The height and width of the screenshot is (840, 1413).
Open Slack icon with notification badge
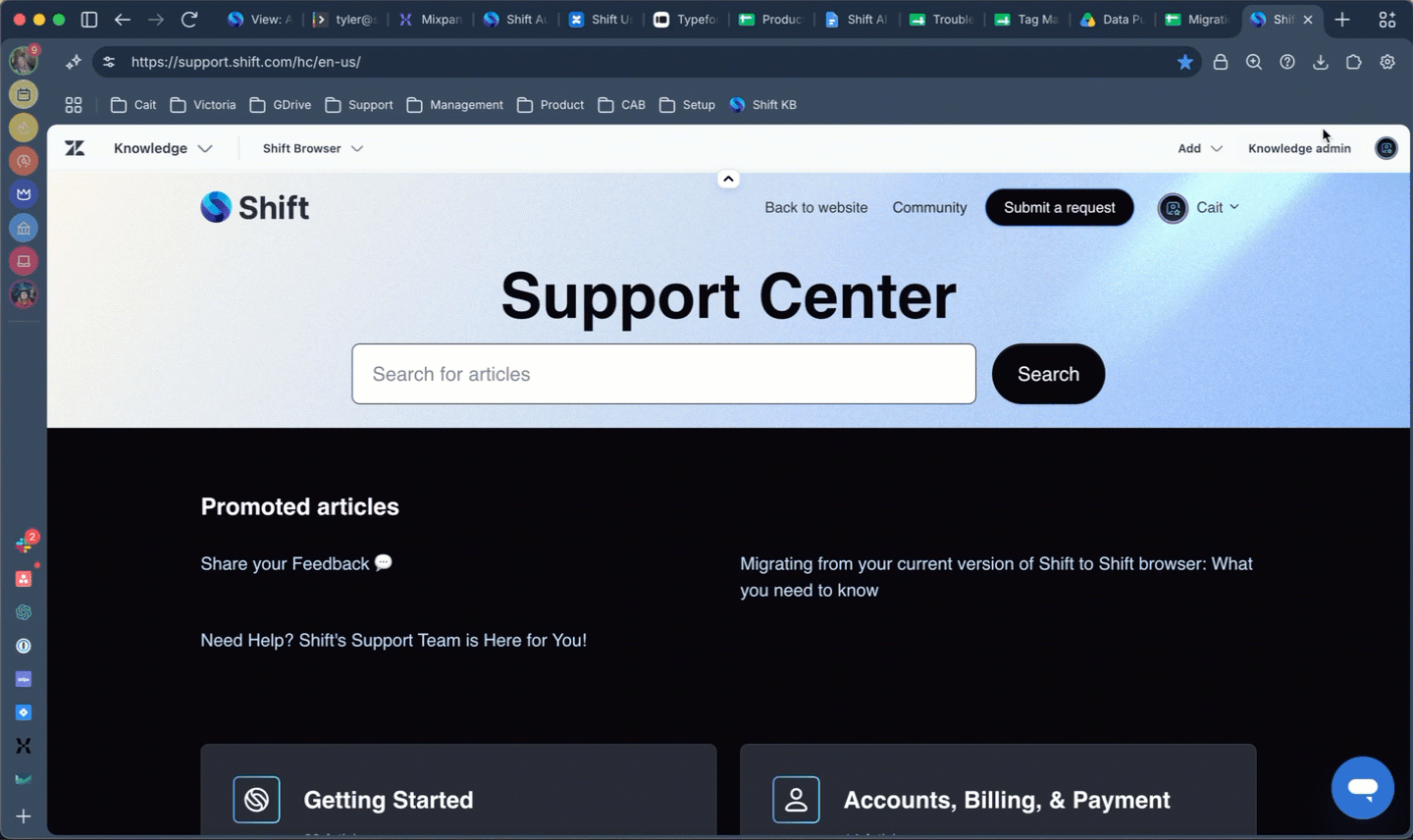[24, 545]
